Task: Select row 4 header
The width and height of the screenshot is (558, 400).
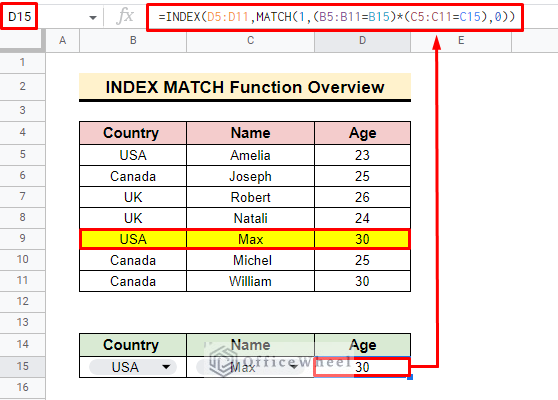Action: pyautogui.click(x=22, y=132)
